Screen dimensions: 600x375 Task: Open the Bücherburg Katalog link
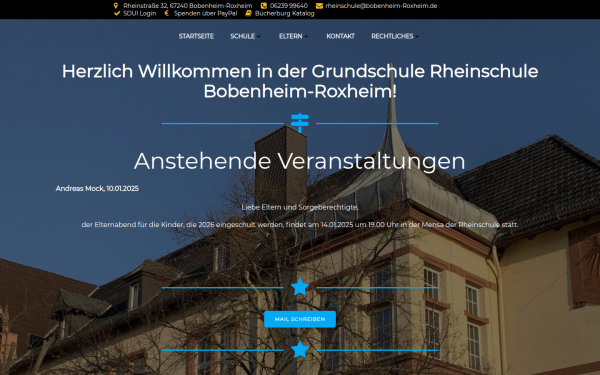[x=285, y=13]
